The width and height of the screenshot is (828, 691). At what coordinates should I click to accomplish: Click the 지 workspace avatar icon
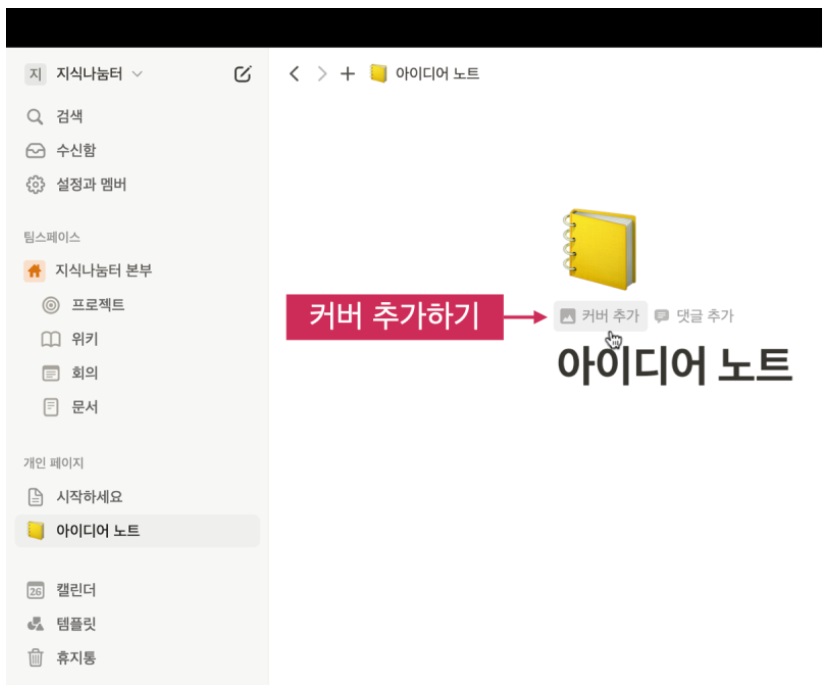pyautogui.click(x=35, y=74)
